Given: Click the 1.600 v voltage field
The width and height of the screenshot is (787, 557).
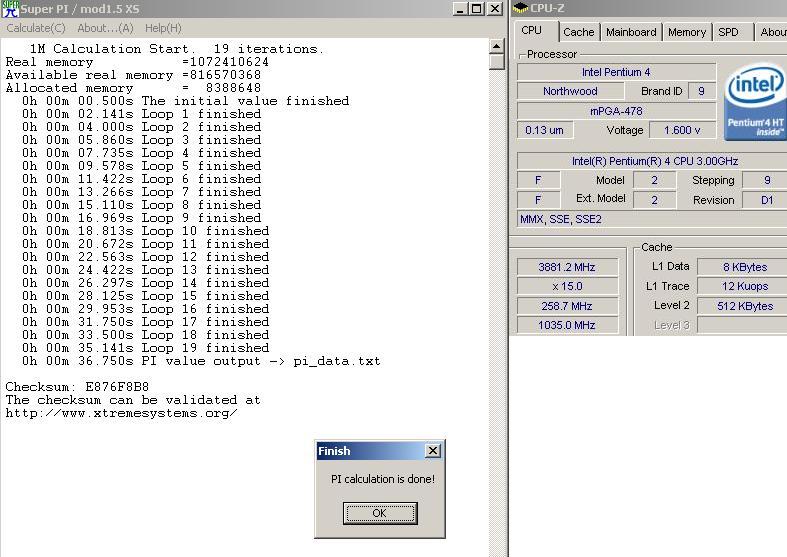Looking at the screenshot, I should (682, 130).
